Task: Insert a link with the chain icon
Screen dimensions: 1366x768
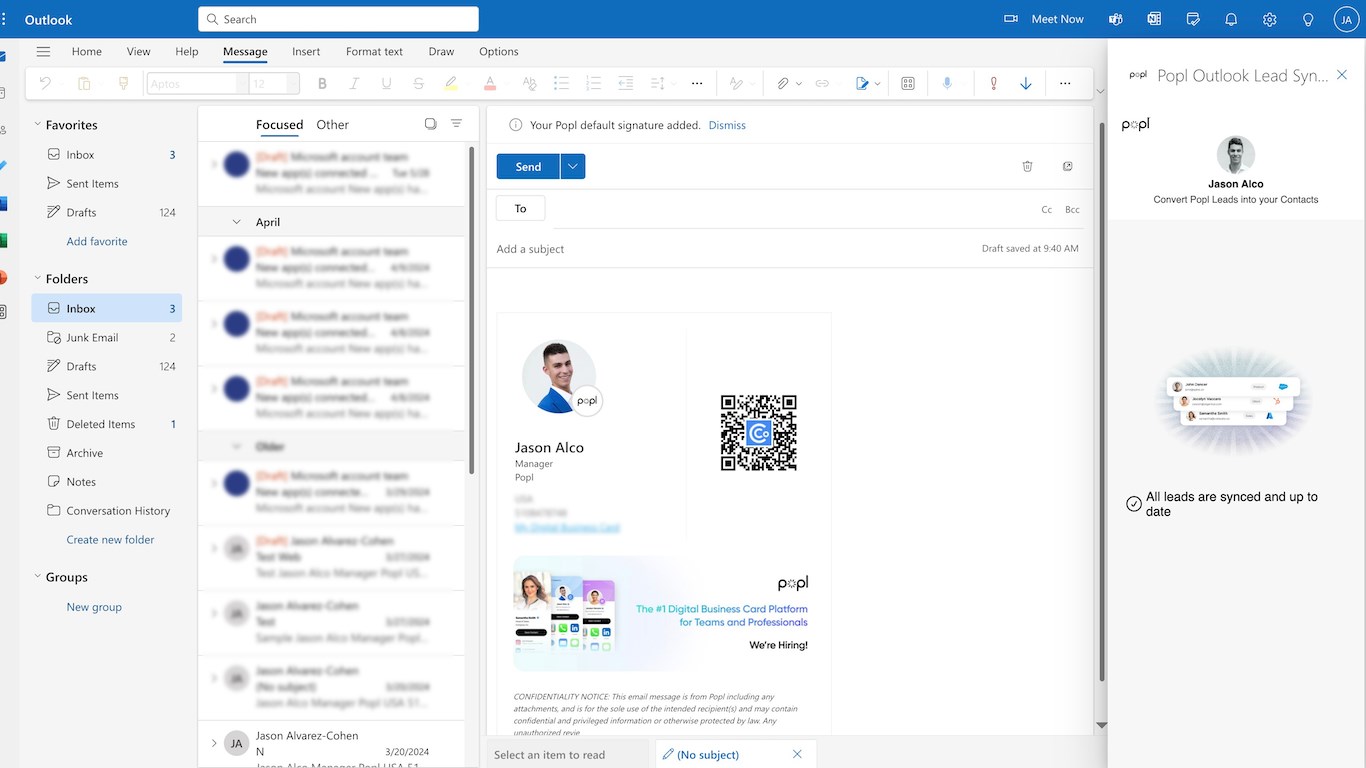Action: [822, 84]
